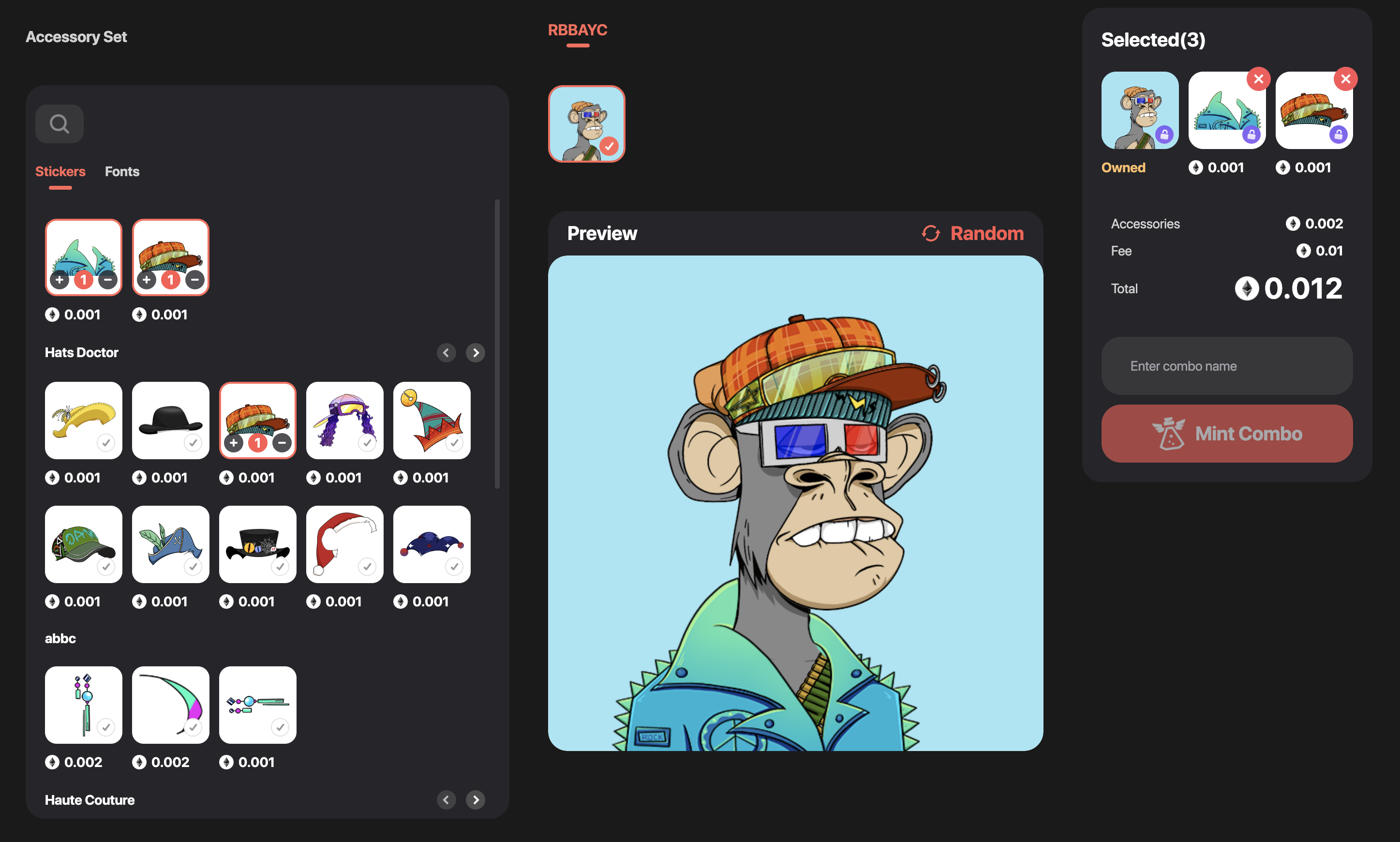Open the RBBAYC collection tab
Viewport: 1400px width, 842px height.
click(x=577, y=30)
